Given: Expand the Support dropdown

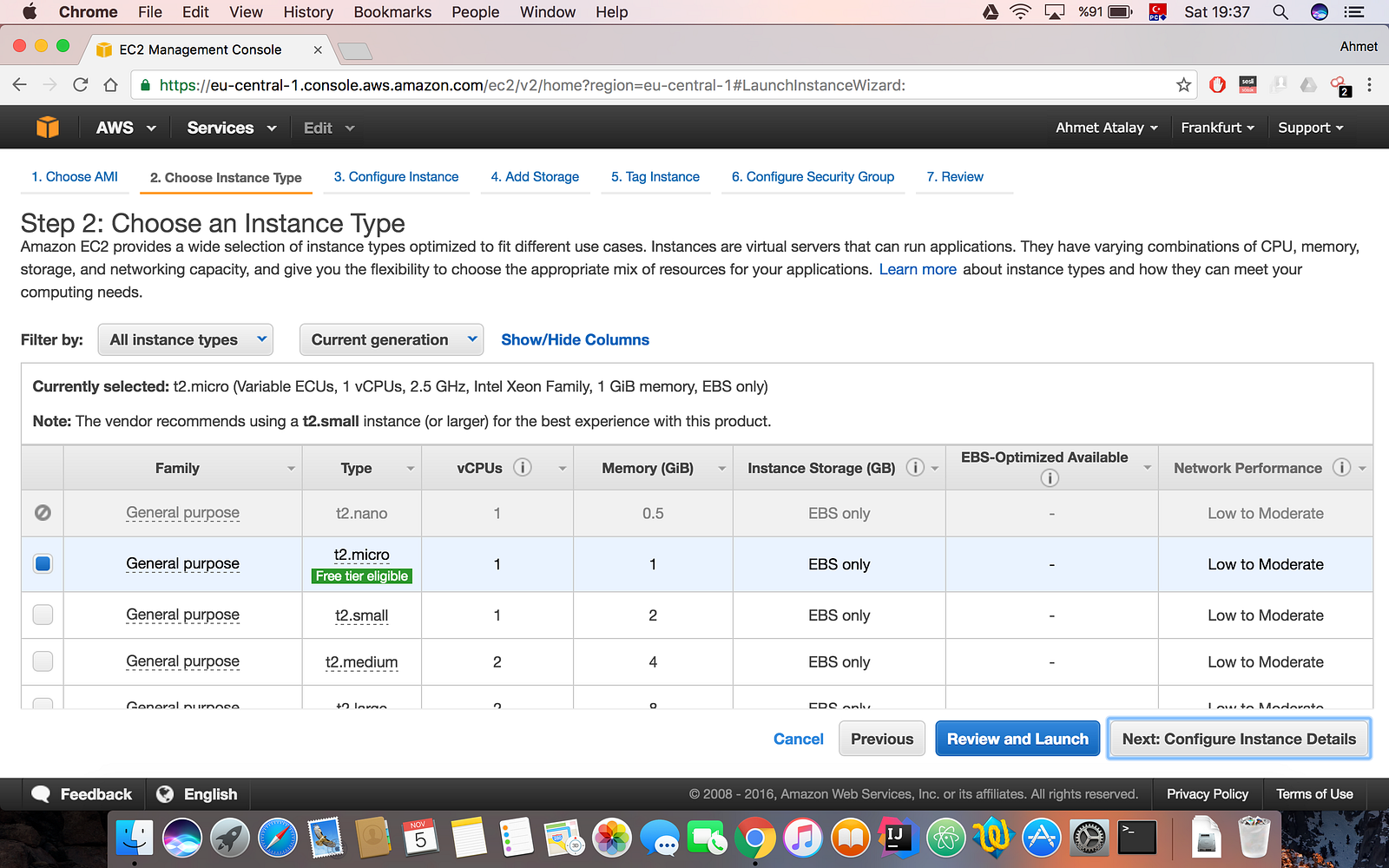Looking at the screenshot, I should tap(1311, 128).
